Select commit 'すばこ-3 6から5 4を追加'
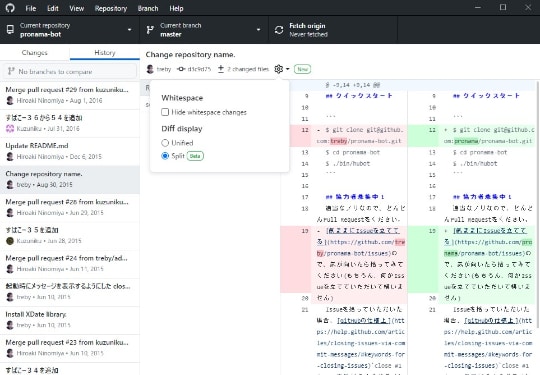Viewport: 540px width, 375px height. [x=70, y=123]
